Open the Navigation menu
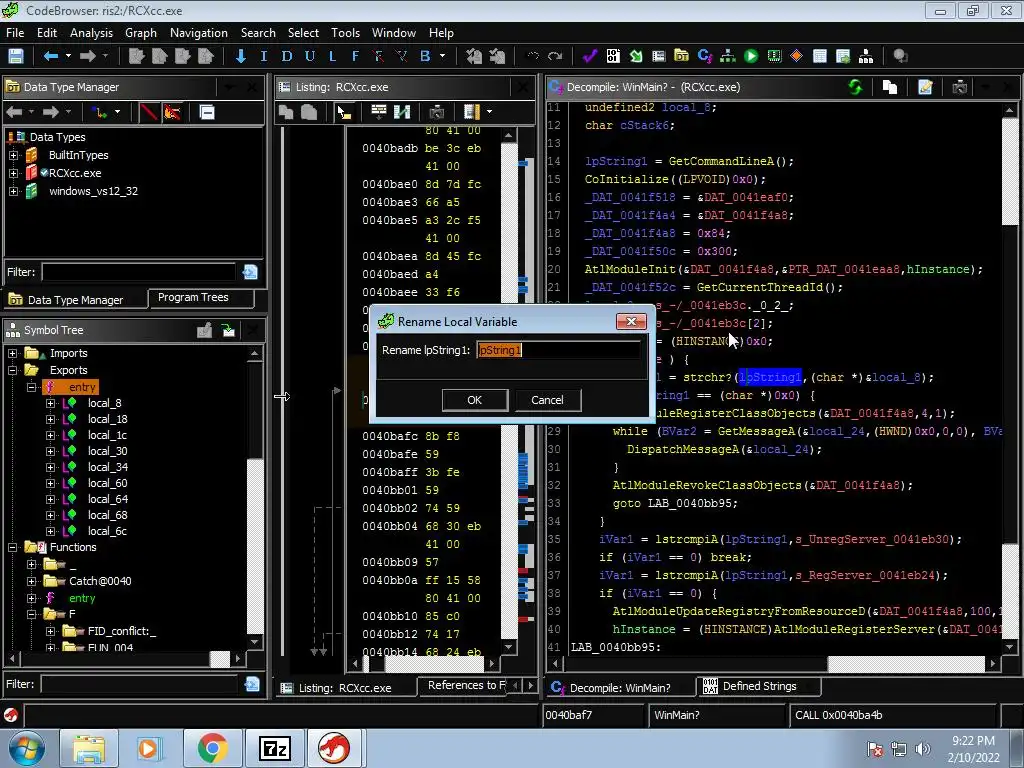 point(199,33)
